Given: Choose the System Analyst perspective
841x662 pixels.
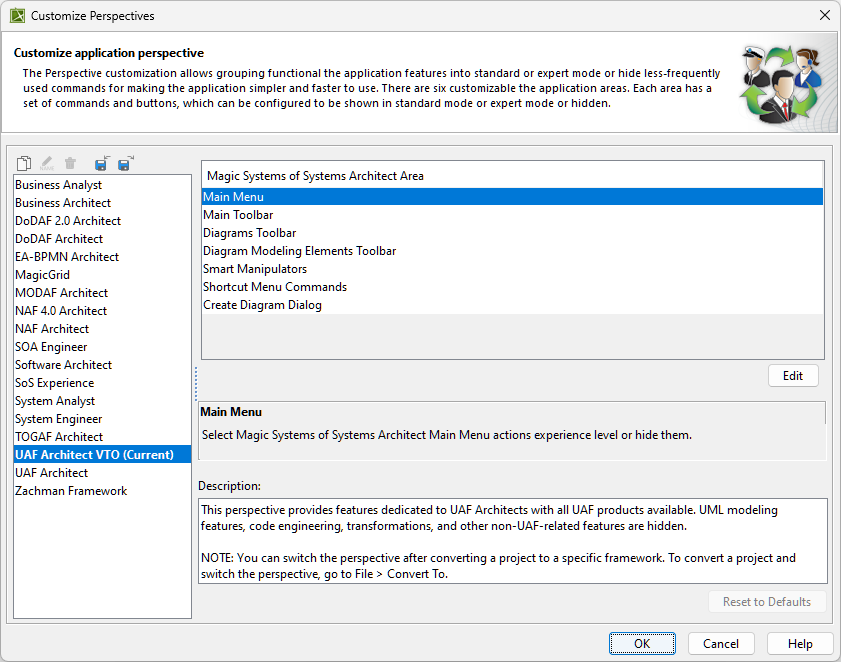Looking at the screenshot, I should (x=102, y=401).
